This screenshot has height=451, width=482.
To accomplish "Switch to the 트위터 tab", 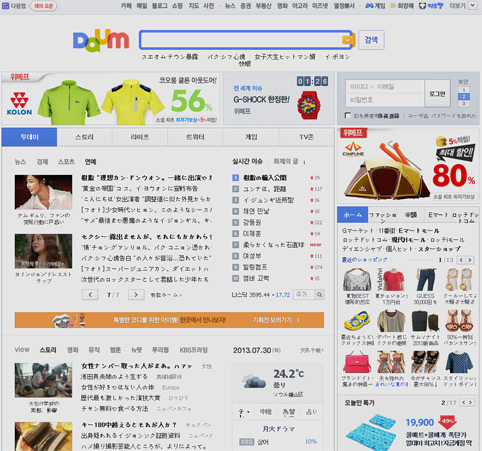I will [x=195, y=137].
